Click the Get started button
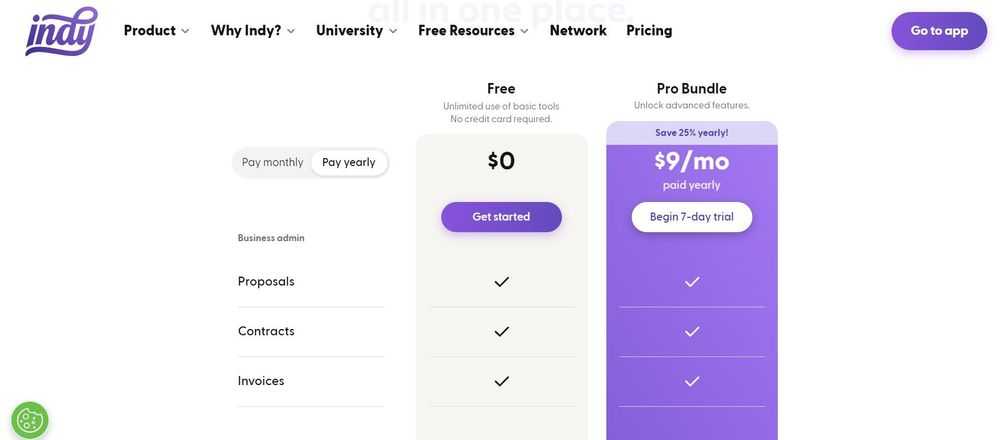The width and height of the screenshot is (1000, 440). pyautogui.click(x=501, y=217)
